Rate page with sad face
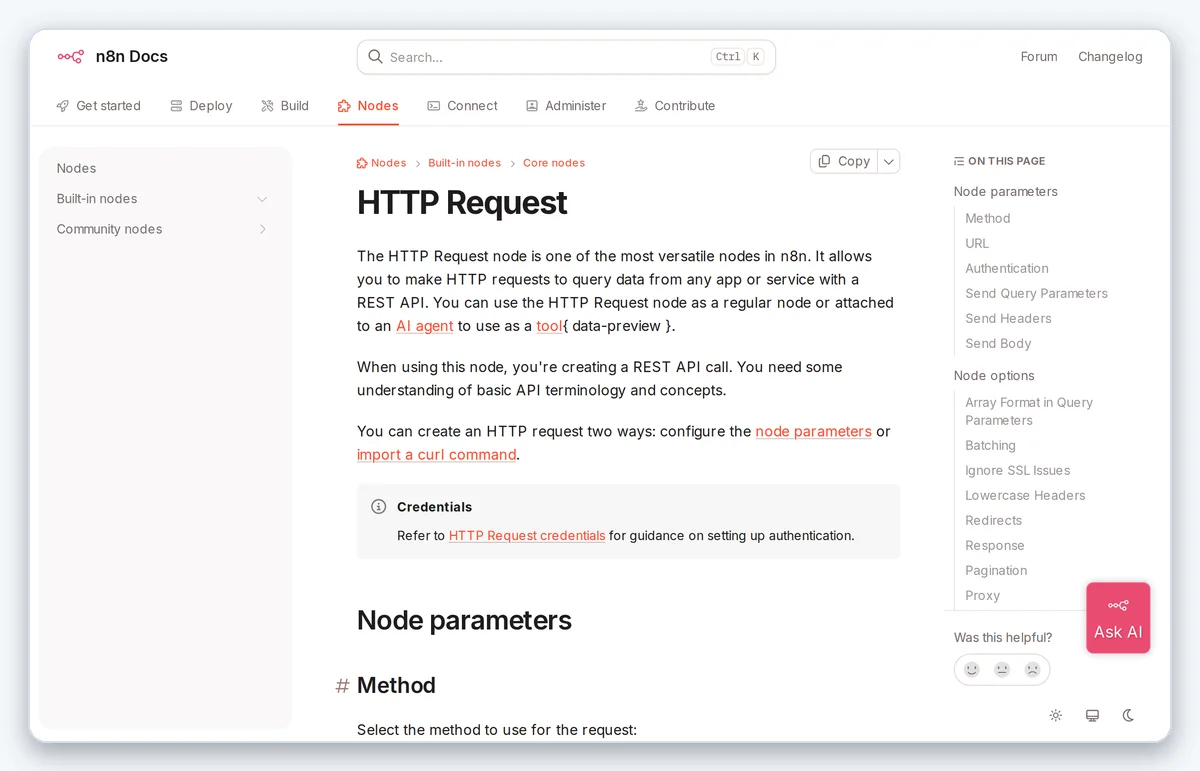This screenshot has height=771, width=1200. [1032, 670]
